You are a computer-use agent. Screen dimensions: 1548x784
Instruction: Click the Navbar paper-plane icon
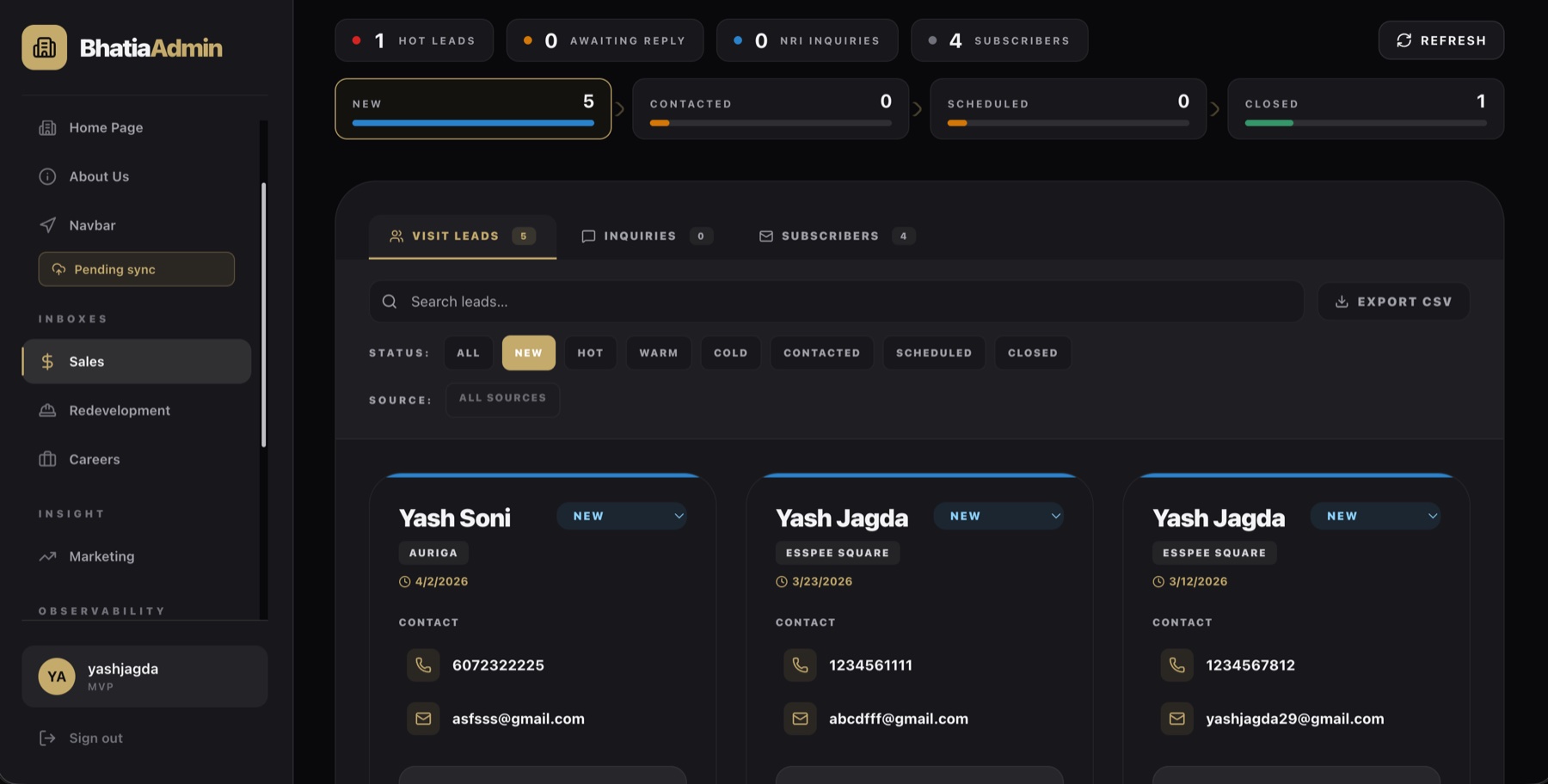47,225
